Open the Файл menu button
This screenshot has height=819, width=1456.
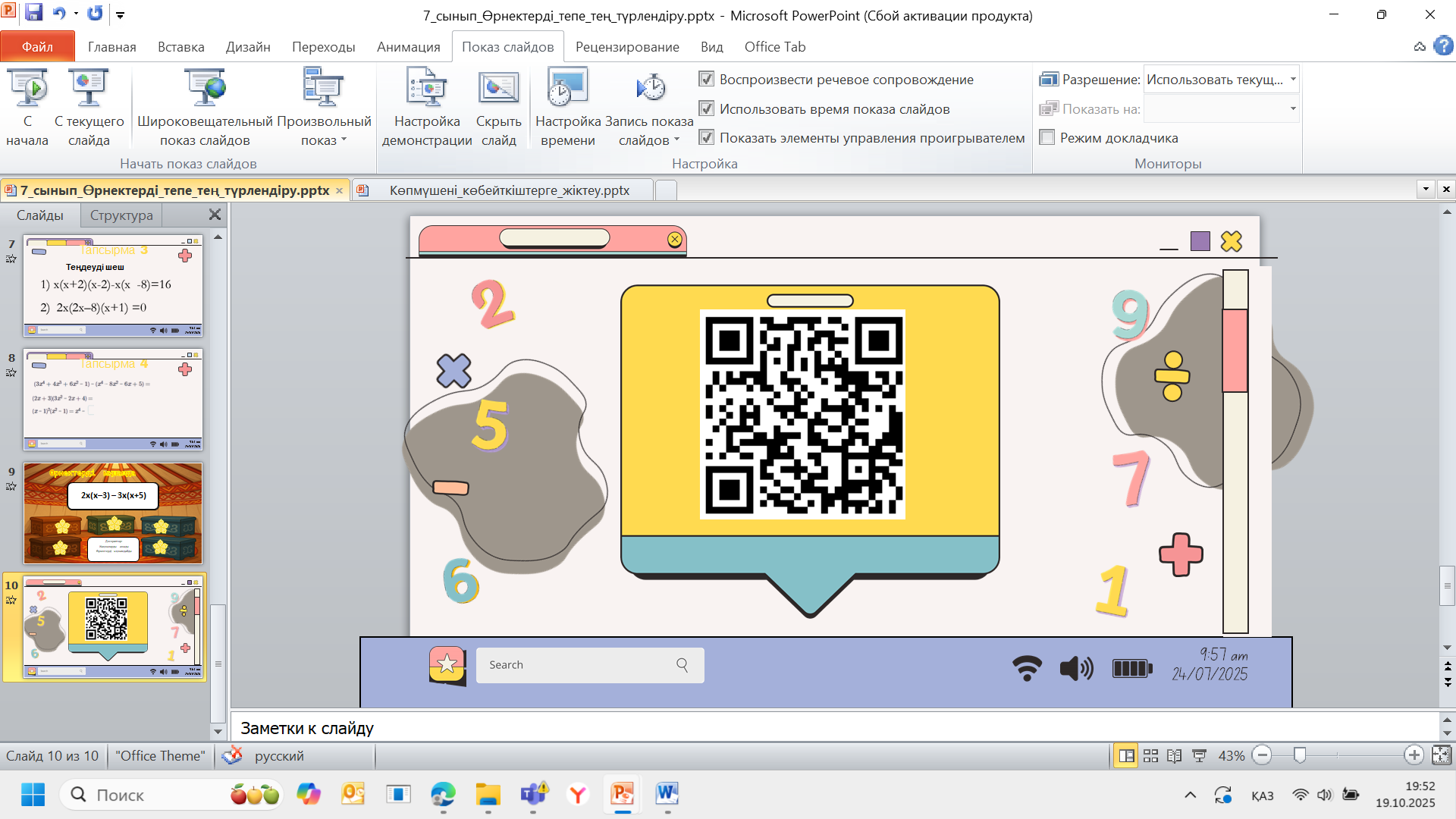pos(37,46)
